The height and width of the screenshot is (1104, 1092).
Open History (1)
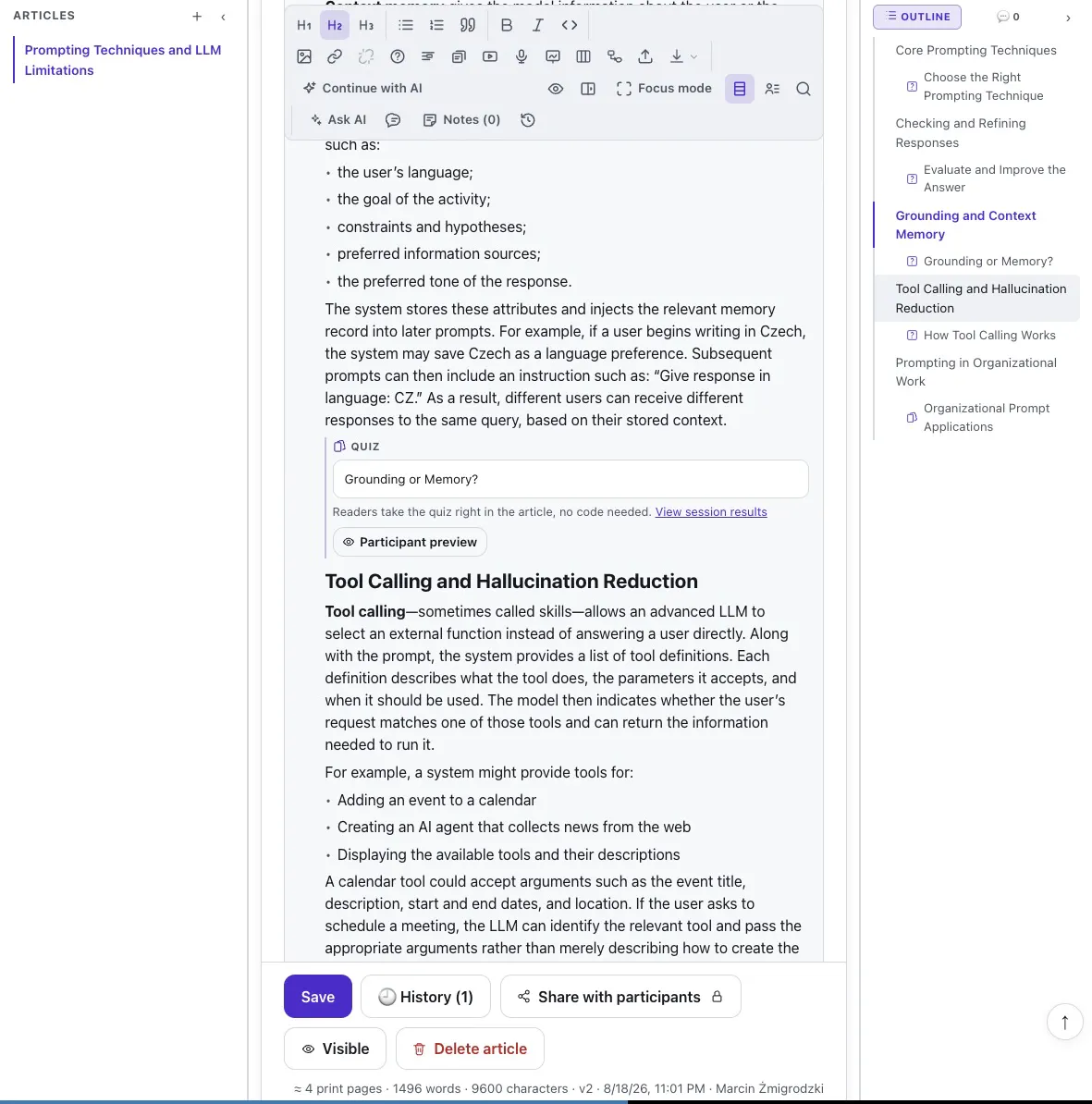(x=425, y=996)
